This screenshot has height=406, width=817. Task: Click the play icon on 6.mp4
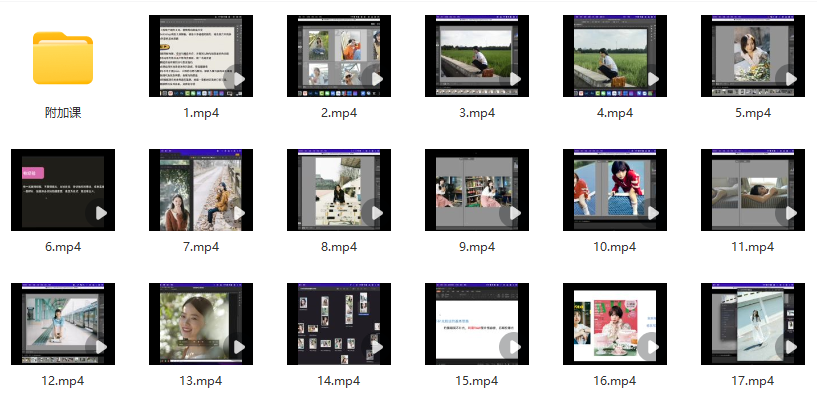click(x=99, y=213)
